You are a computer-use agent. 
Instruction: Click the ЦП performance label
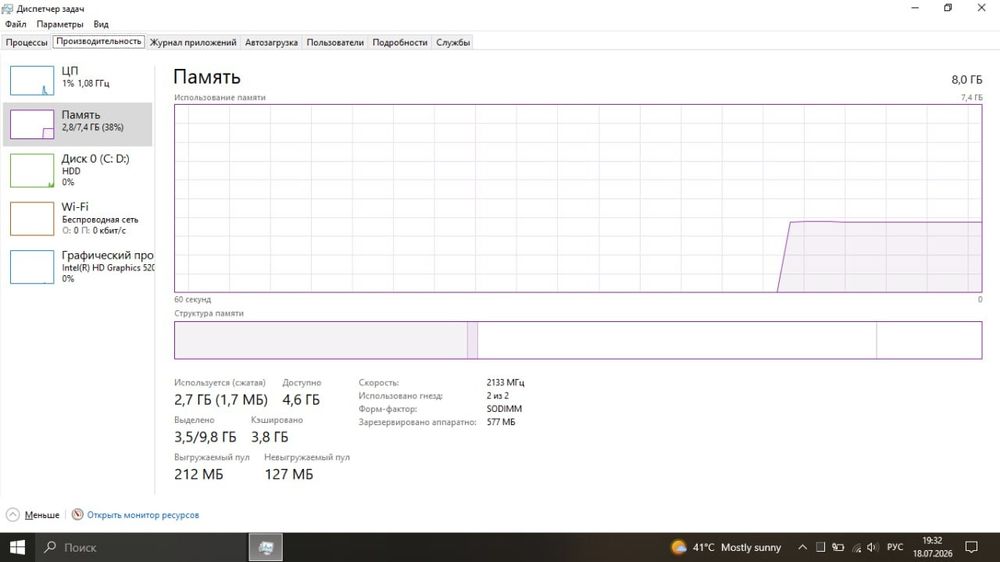[x=70, y=71]
